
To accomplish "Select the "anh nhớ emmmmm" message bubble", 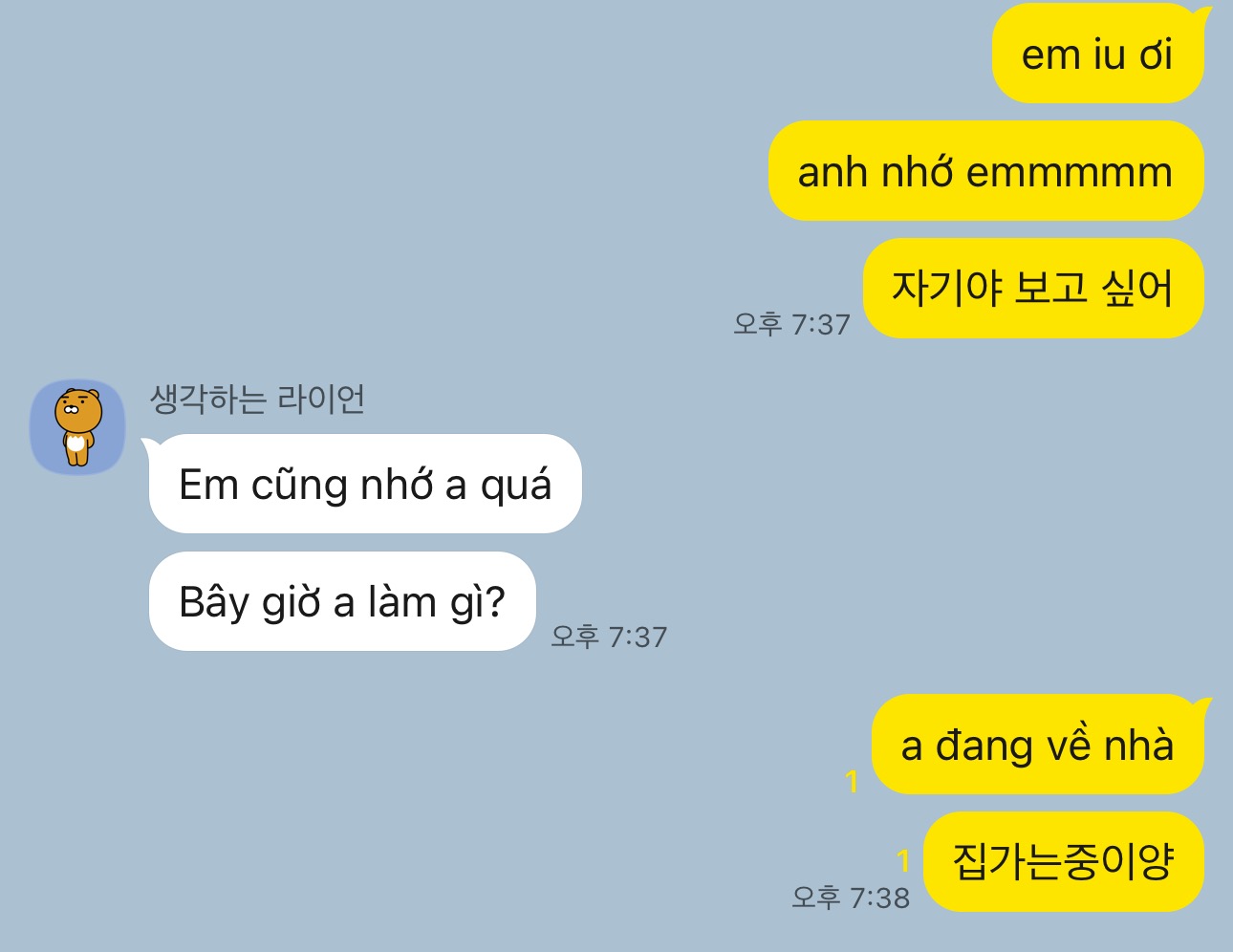I will (985, 171).
